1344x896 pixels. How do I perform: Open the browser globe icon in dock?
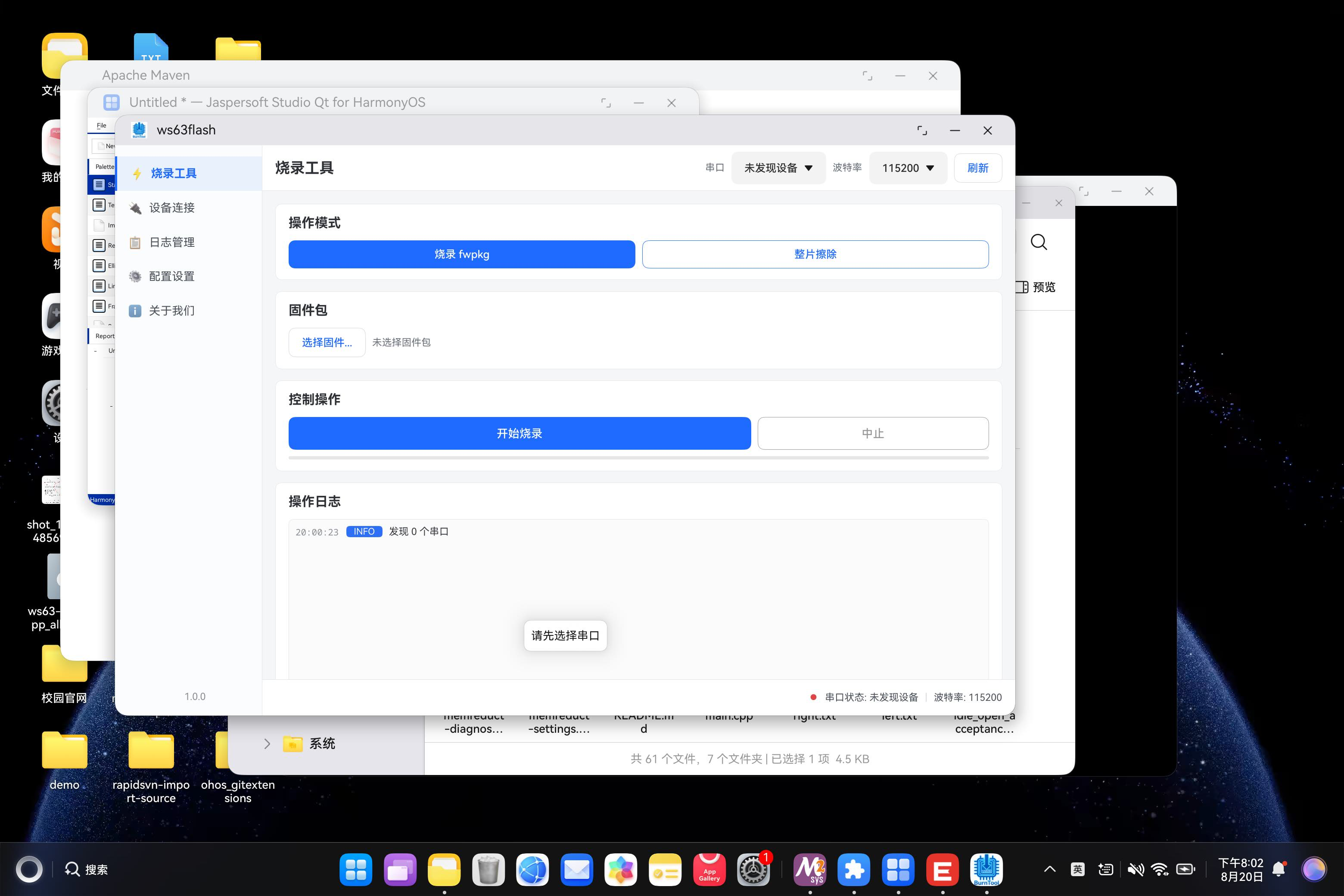532,870
